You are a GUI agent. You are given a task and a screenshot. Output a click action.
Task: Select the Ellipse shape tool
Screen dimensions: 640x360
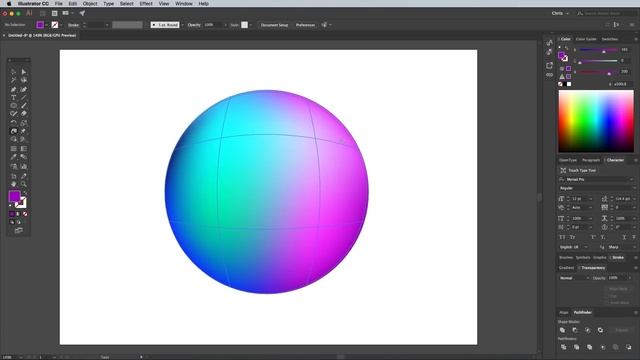13,106
